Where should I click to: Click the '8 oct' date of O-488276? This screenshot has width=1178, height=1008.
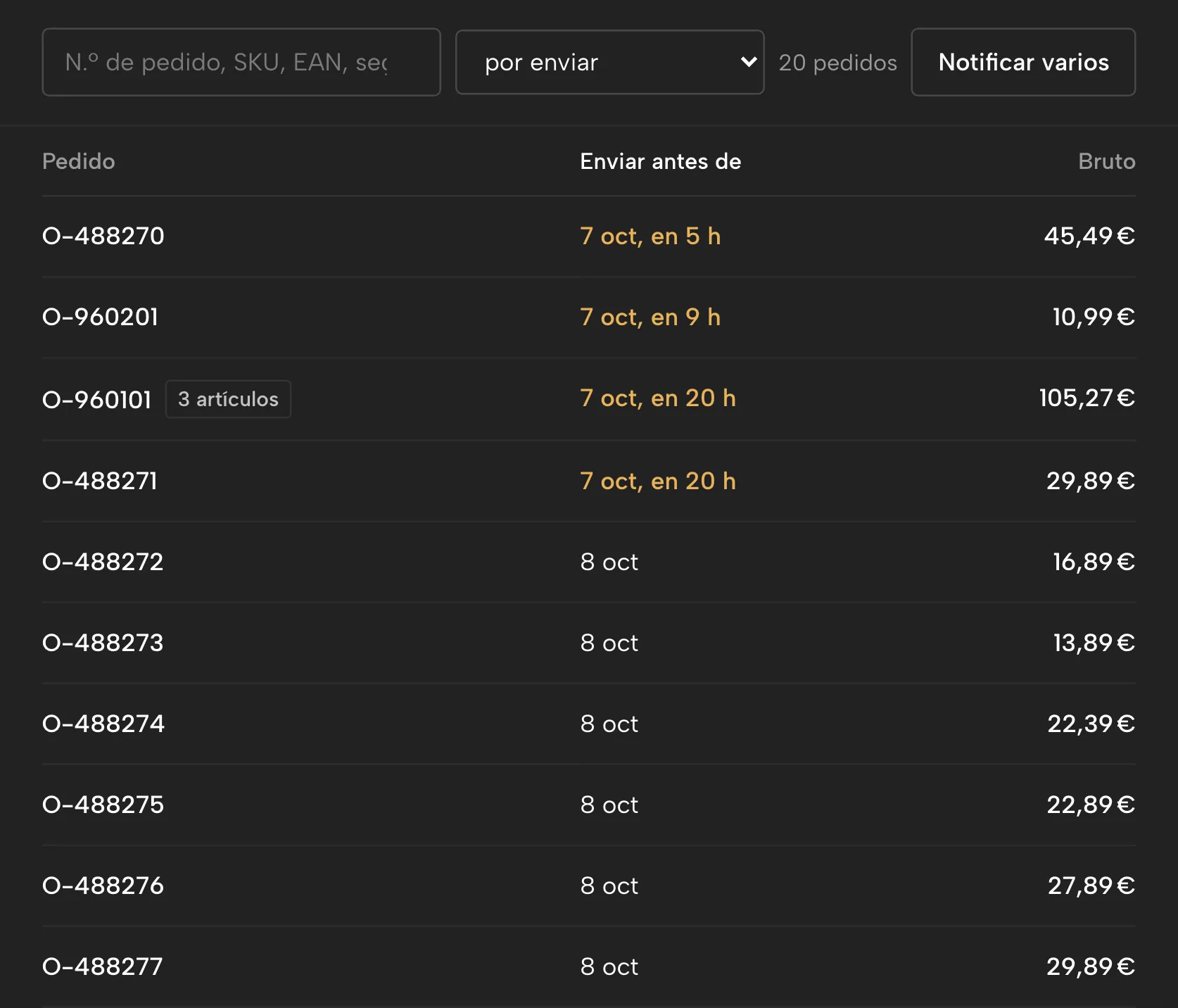(609, 886)
